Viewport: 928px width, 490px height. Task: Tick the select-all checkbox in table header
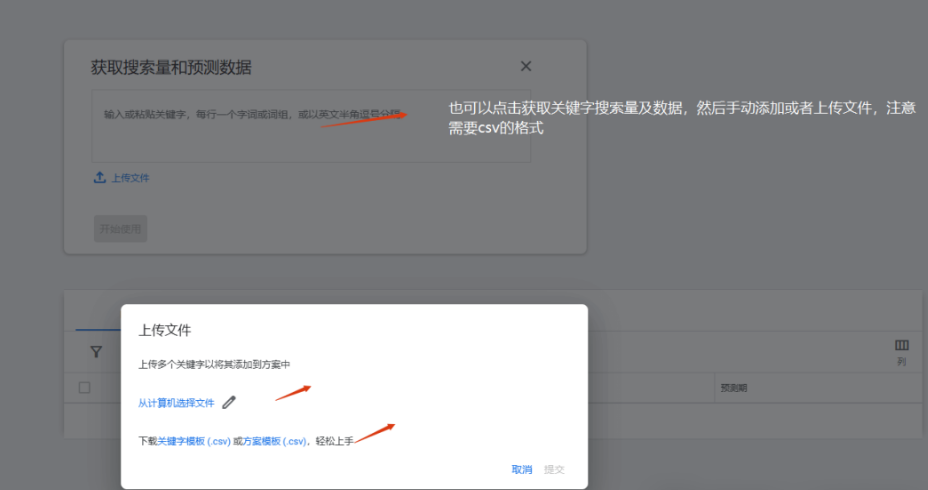click(85, 387)
